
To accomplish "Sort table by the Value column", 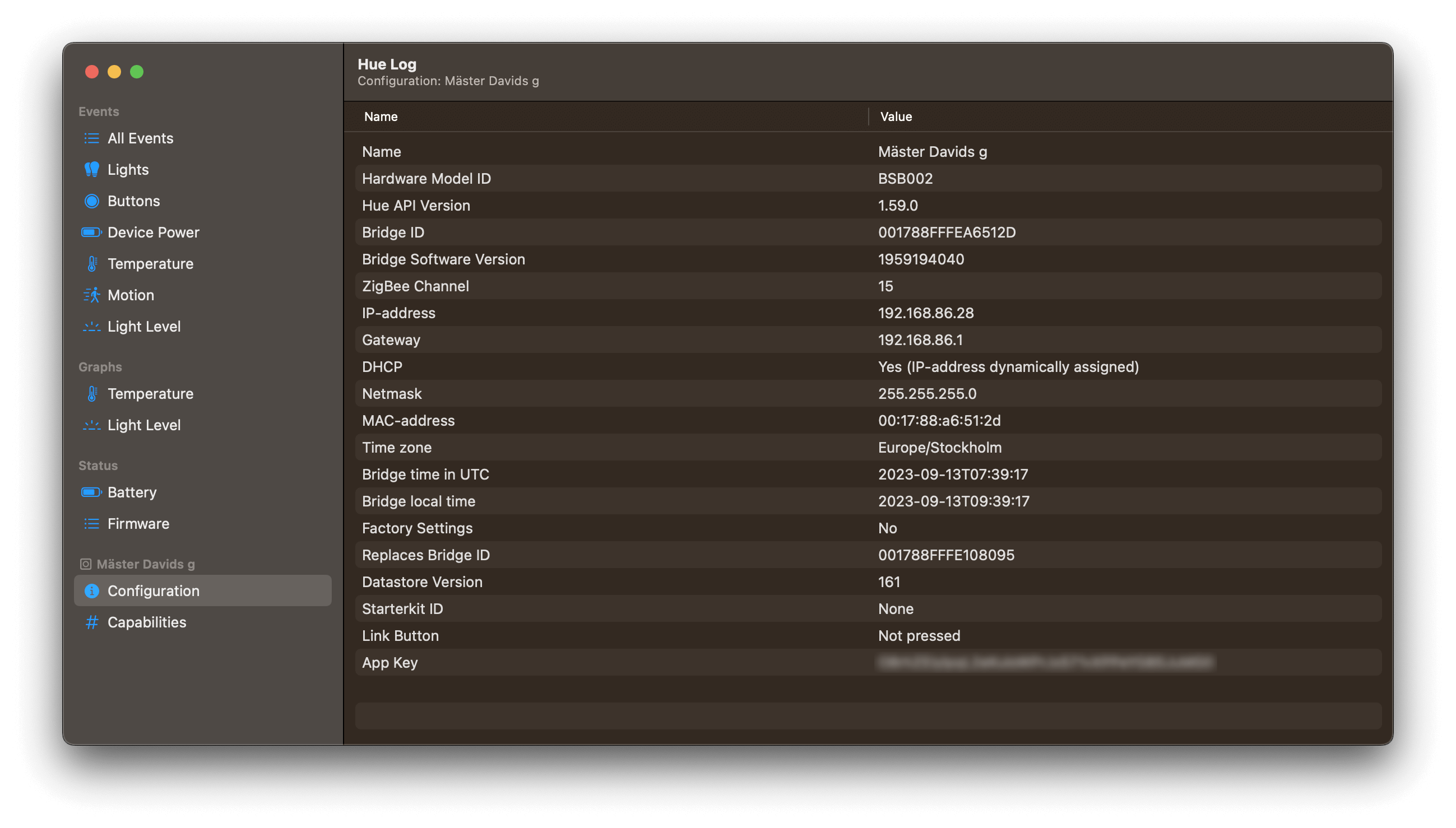I will tap(895, 117).
